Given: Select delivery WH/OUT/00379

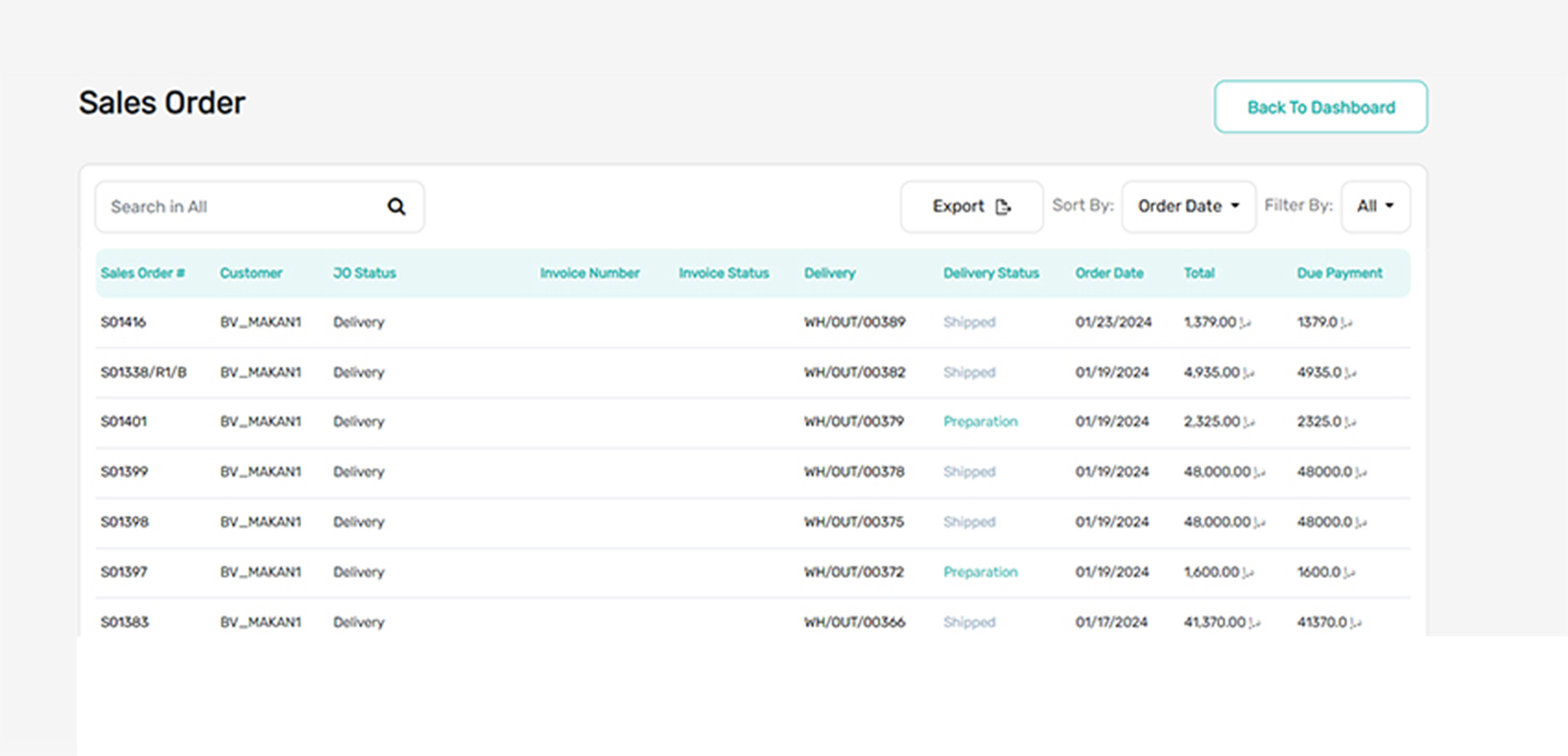Looking at the screenshot, I should [x=854, y=421].
